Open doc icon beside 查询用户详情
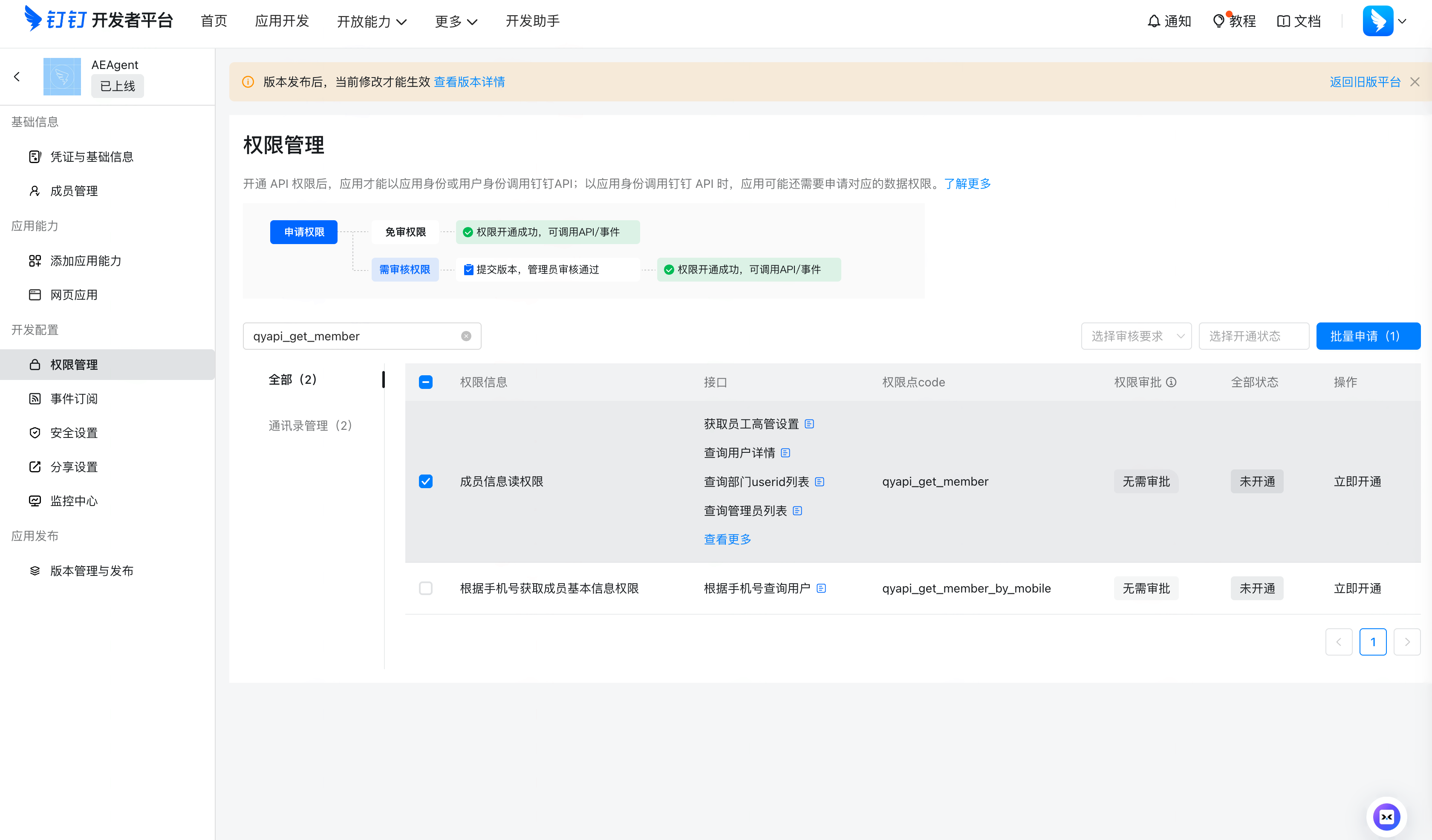Viewport: 1432px width, 840px height. [x=785, y=453]
